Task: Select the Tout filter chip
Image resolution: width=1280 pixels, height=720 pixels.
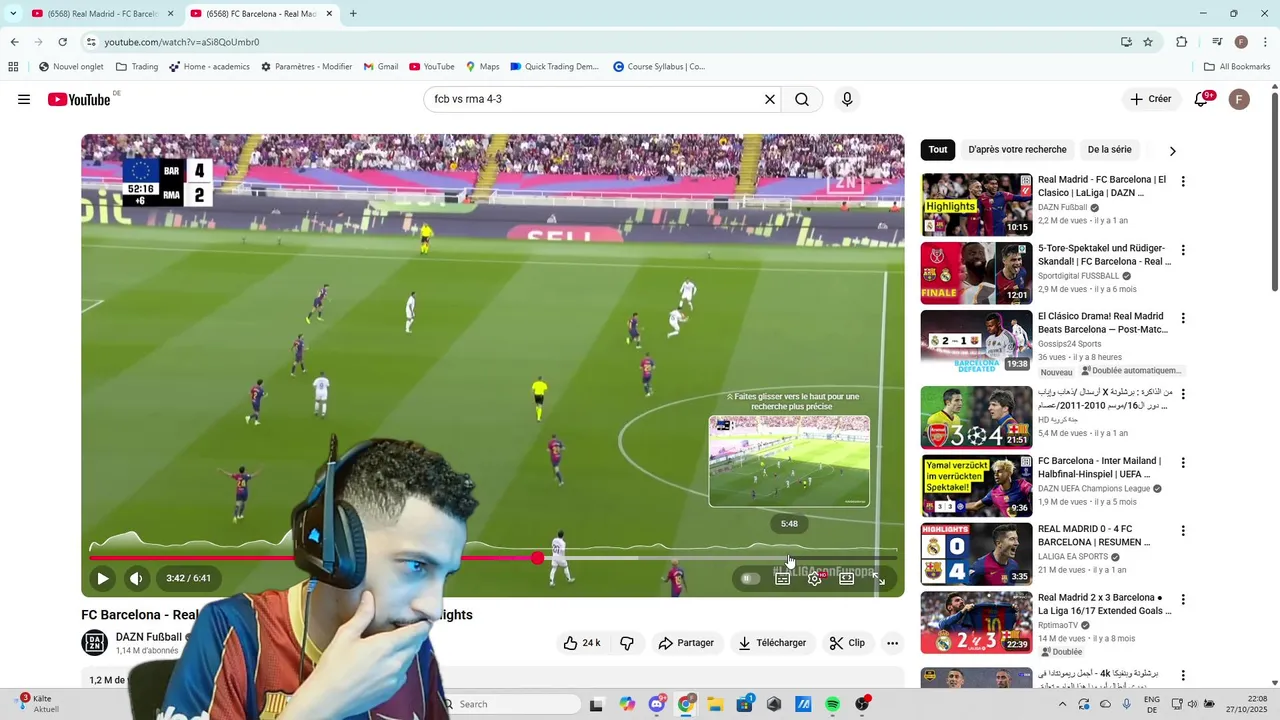Action: [938, 150]
